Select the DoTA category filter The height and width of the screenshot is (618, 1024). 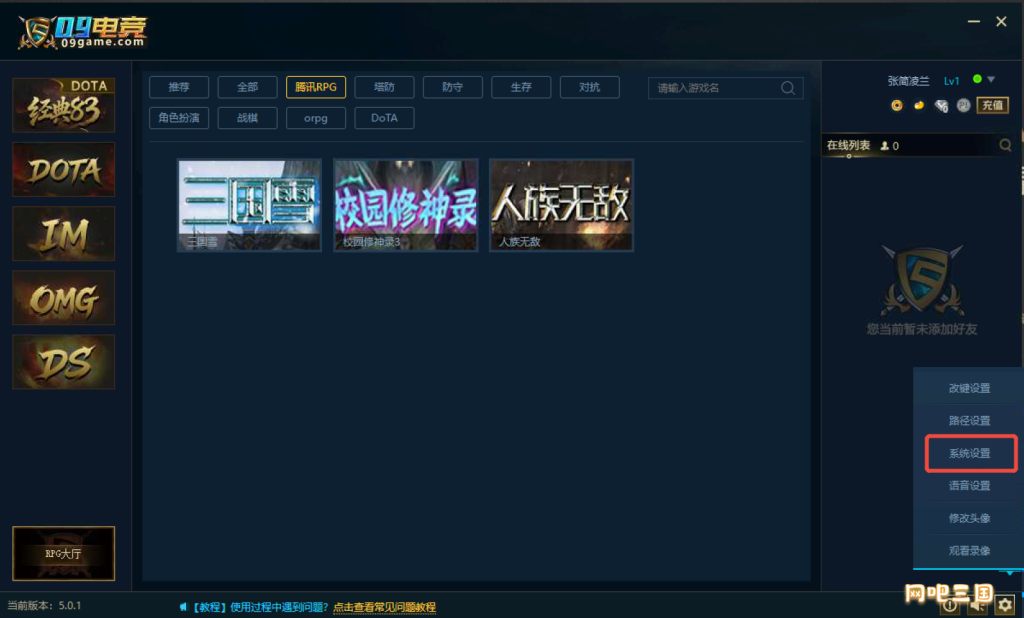tap(384, 118)
